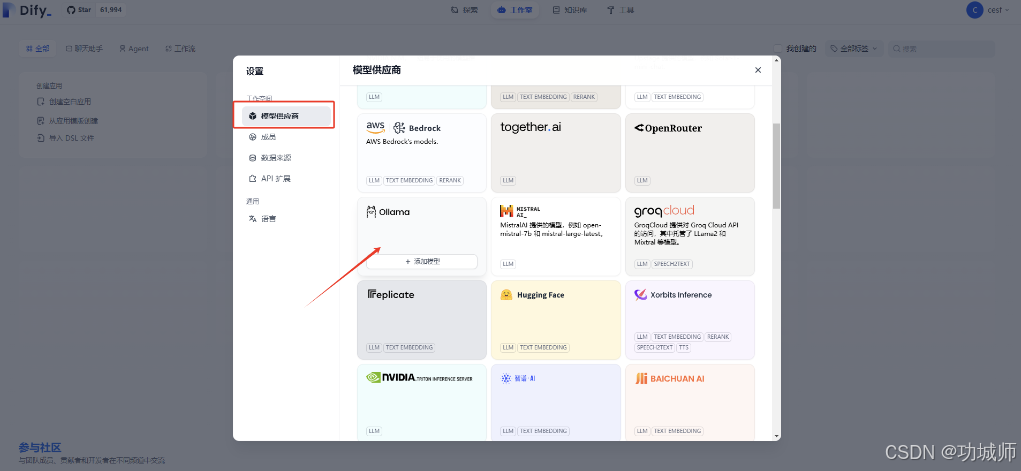Click the RERANK tag on AWS Bedrock card
This screenshot has width=1021, height=471.
[450, 180]
